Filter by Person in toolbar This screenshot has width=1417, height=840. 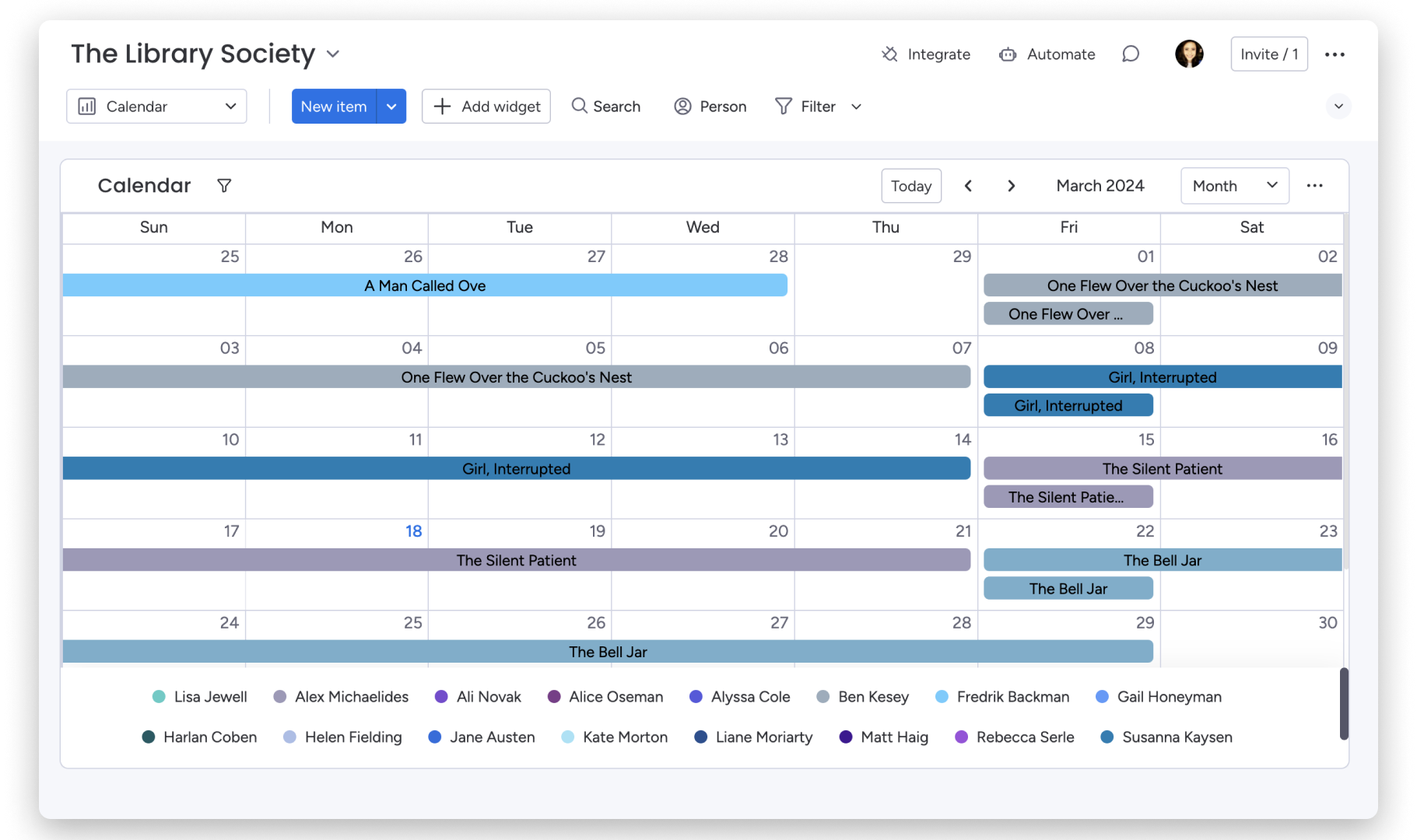coord(710,106)
